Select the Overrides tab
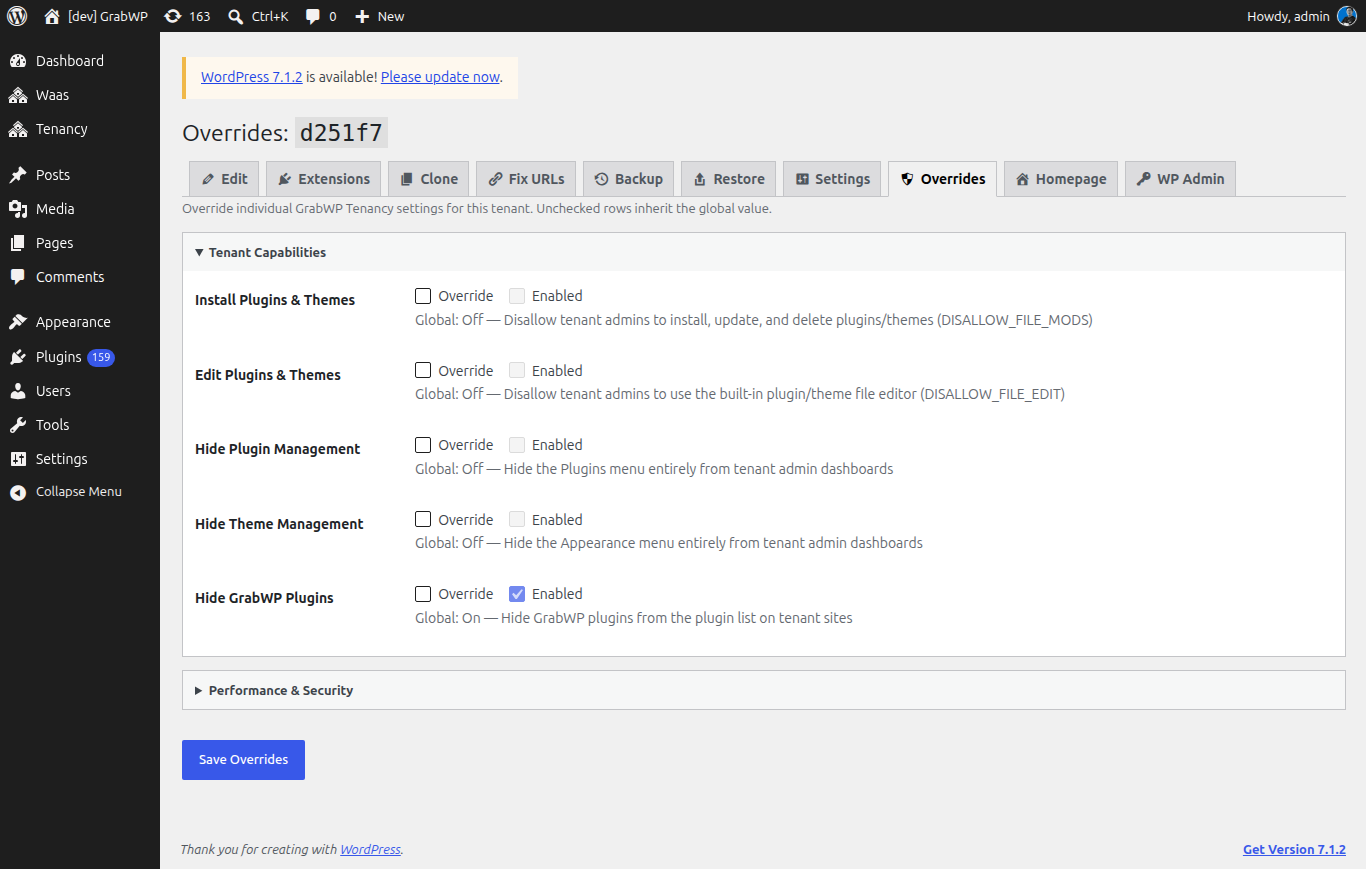Screen dimensions: 1366x869 click(x=943, y=179)
